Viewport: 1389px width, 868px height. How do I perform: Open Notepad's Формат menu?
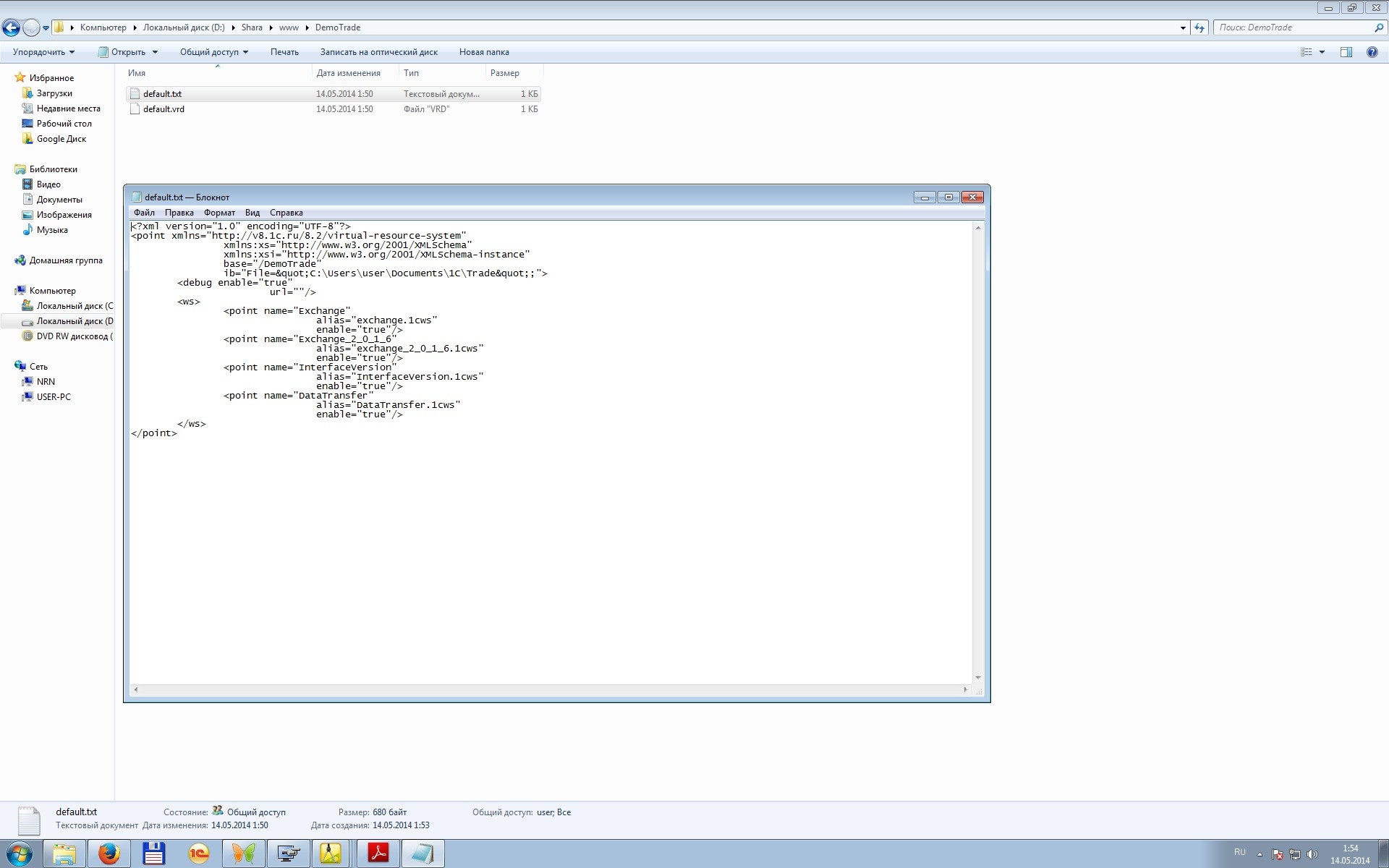click(219, 213)
